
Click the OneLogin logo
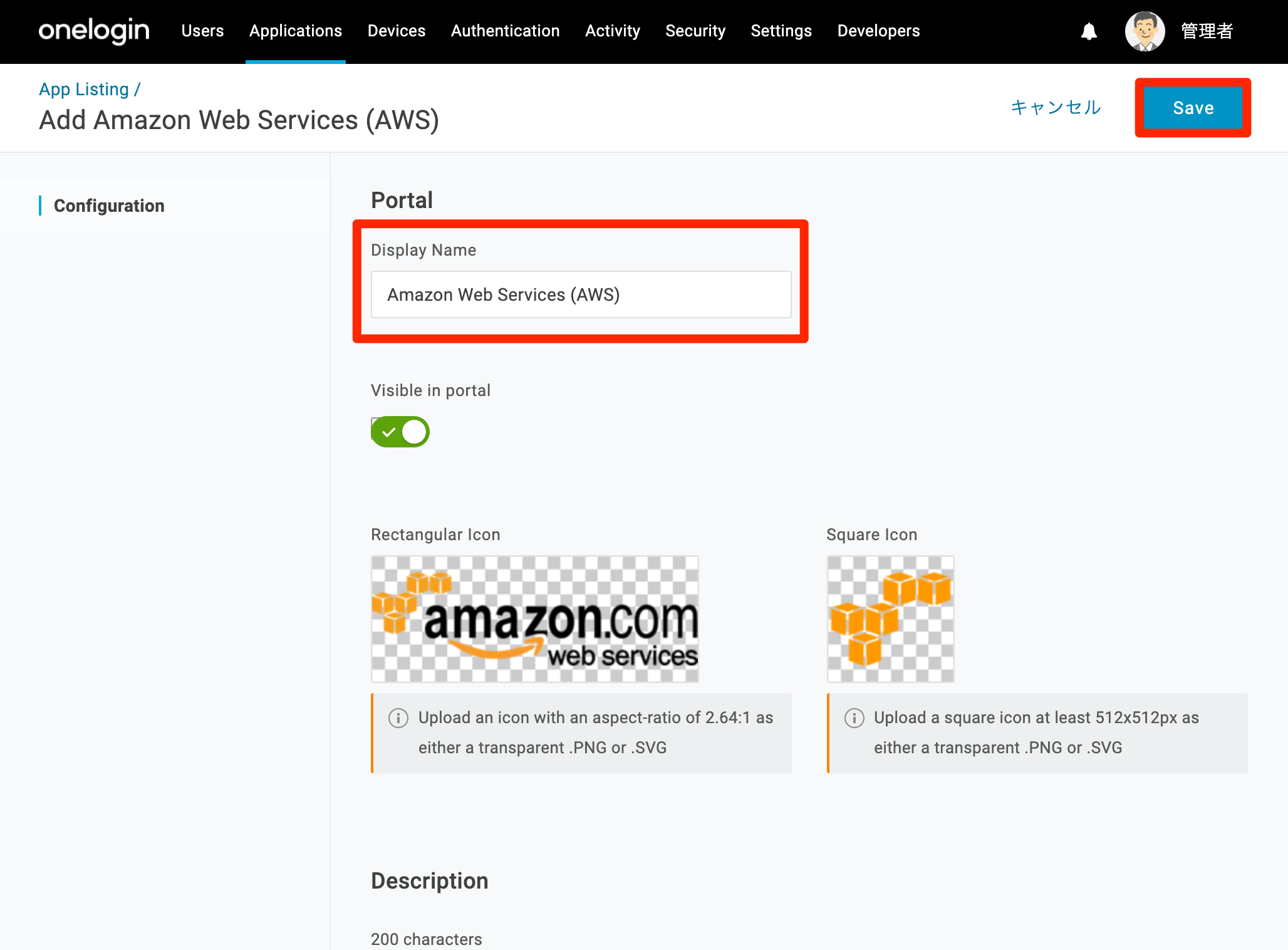click(x=94, y=31)
